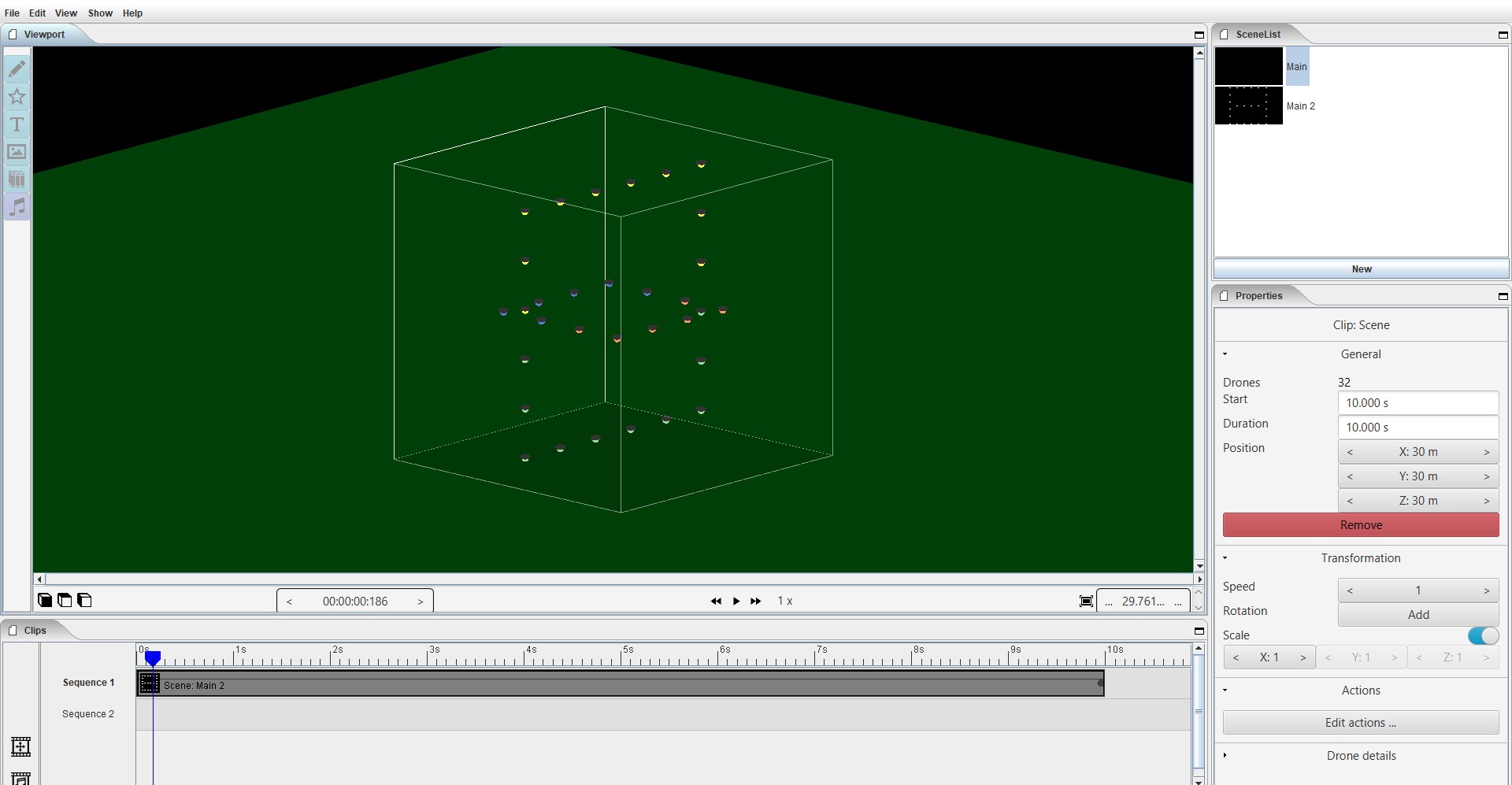Click the image import tool
1512x785 pixels.
(x=17, y=152)
